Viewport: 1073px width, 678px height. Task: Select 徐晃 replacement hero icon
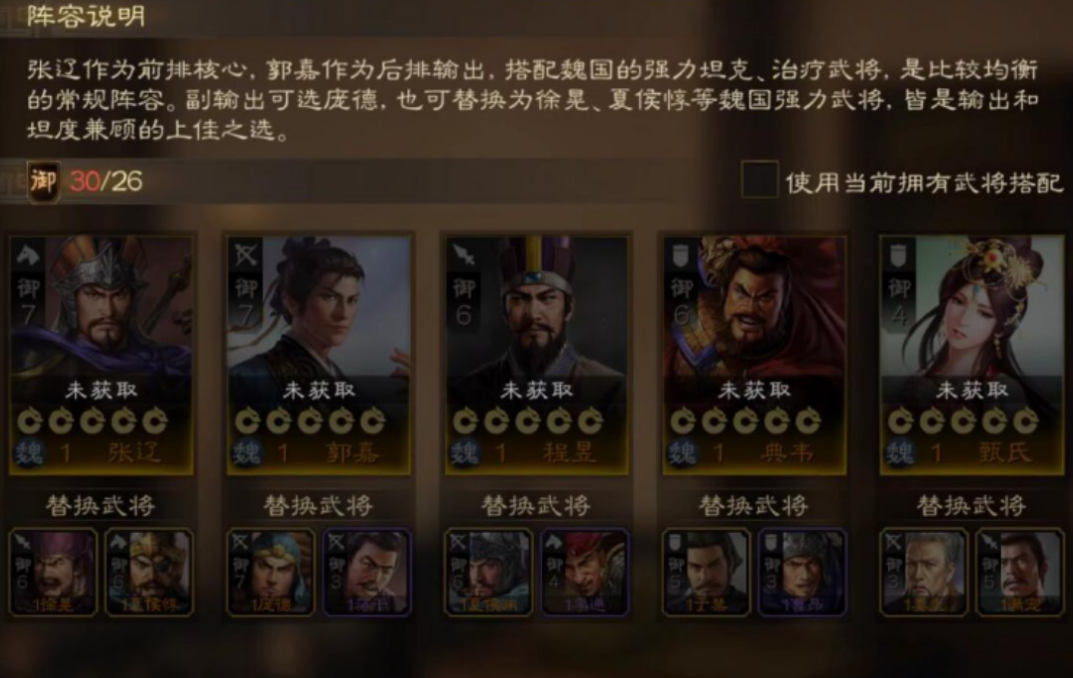coord(53,572)
